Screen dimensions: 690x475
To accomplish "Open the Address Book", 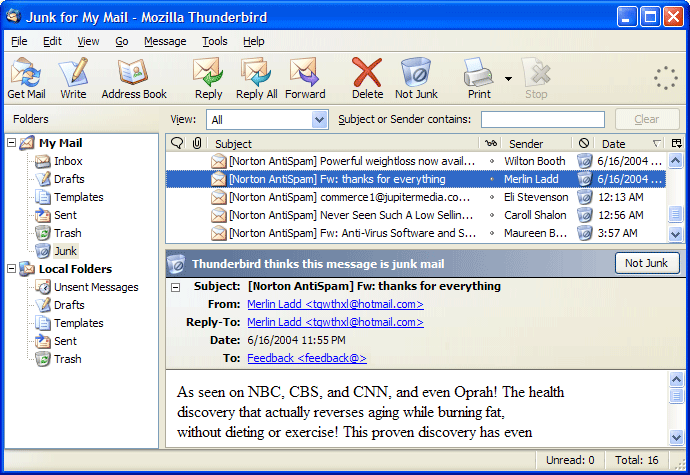I will [134, 78].
